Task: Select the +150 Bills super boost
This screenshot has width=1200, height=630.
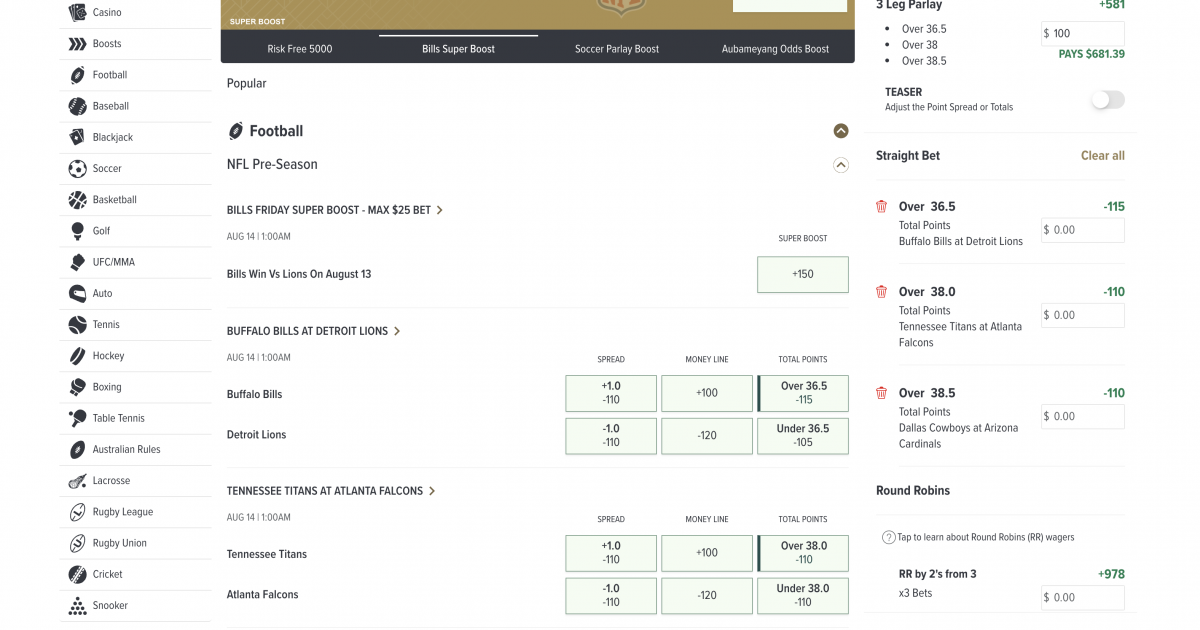Action: click(803, 274)
